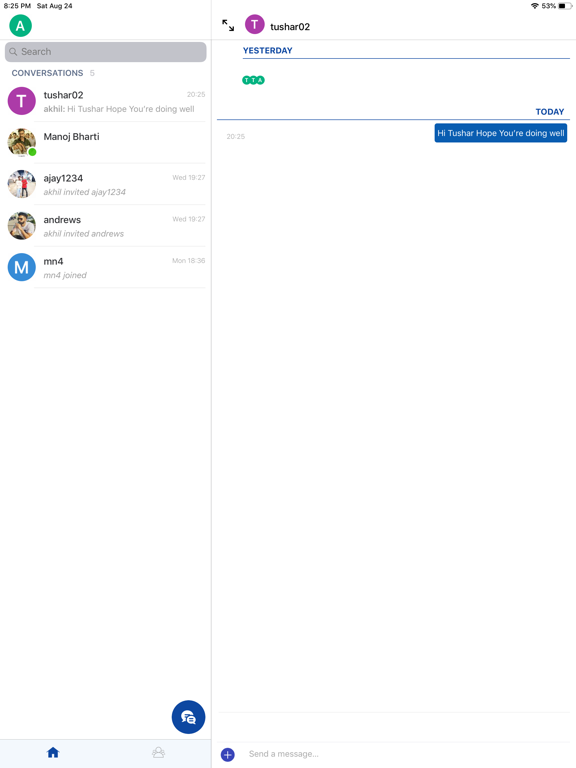Image resolution: width=576 pixels, height=768 pixels.
Task: Click the 'Send a message...' input field
Action: pos(407,754)
